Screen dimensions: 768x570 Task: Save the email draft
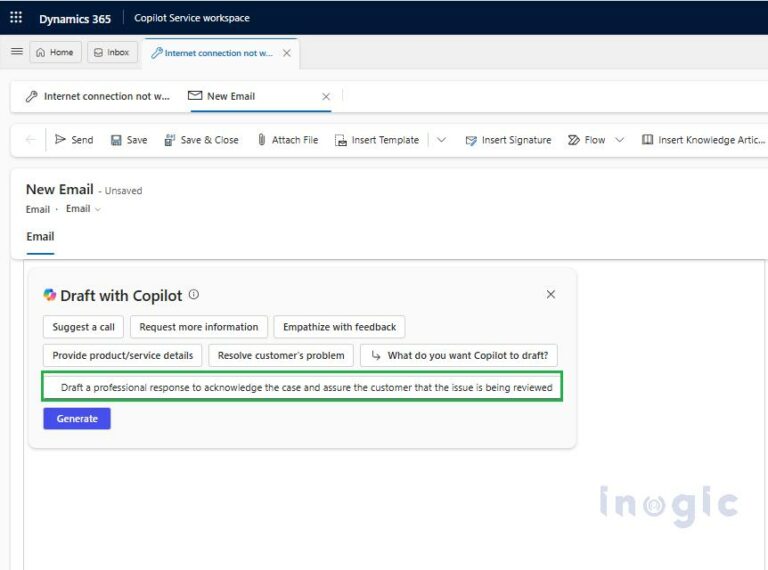point(129,140)
